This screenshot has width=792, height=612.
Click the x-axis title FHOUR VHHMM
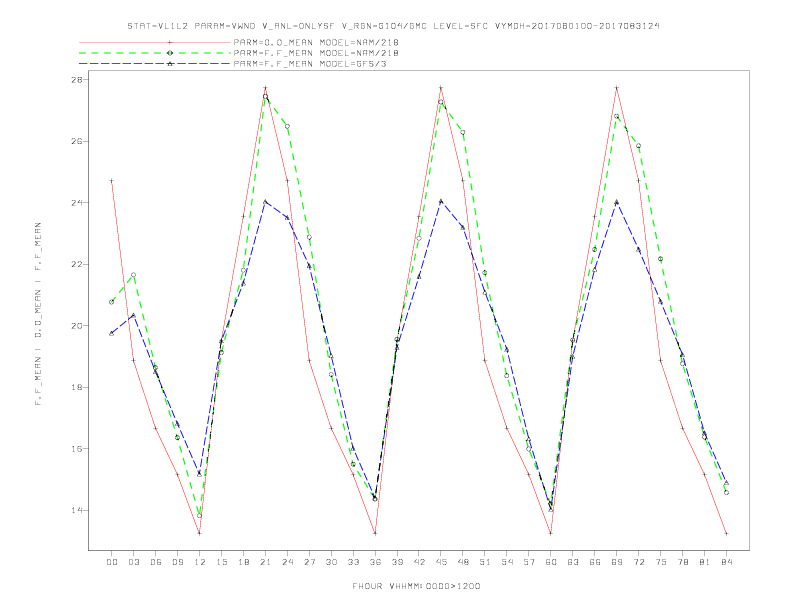click(x=416, y=586)
